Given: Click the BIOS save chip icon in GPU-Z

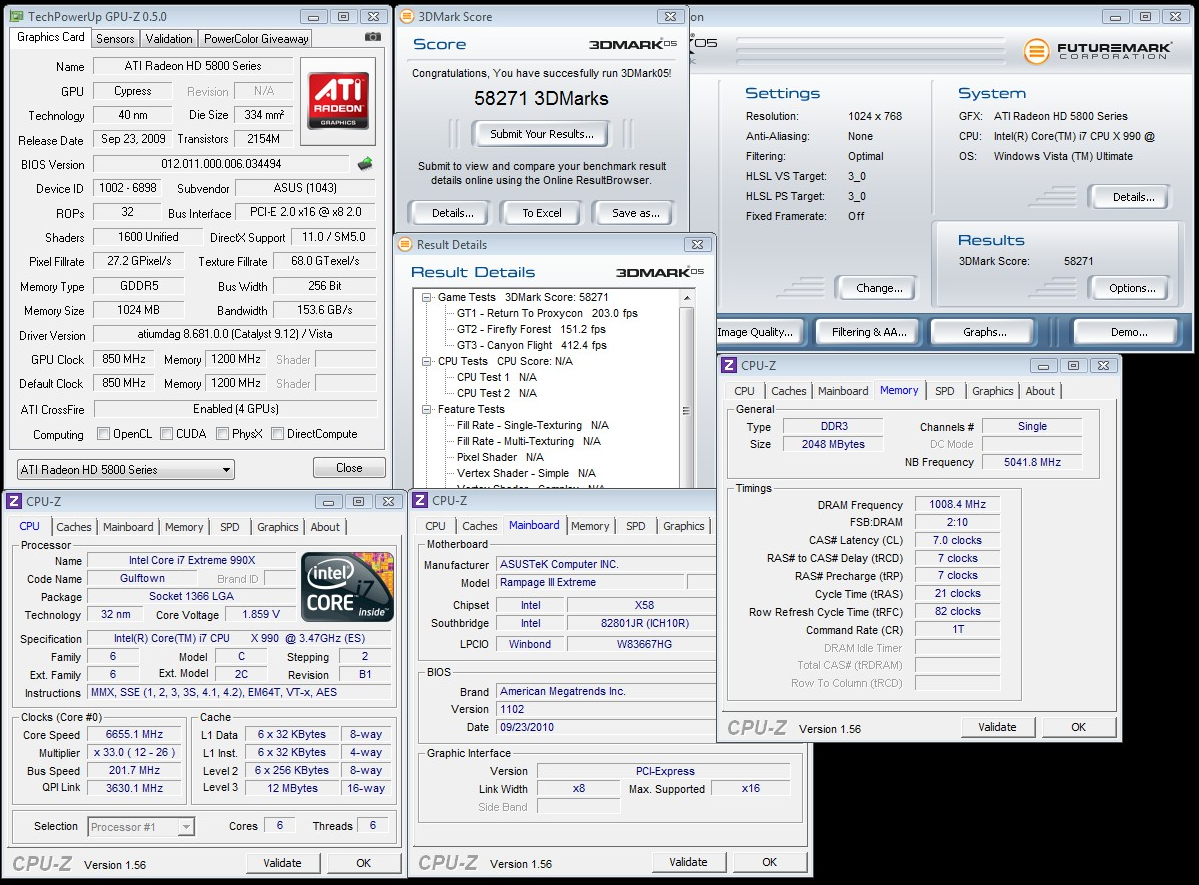Looking at the screenshot, I should pyautogui.click(x=366, y=163).
